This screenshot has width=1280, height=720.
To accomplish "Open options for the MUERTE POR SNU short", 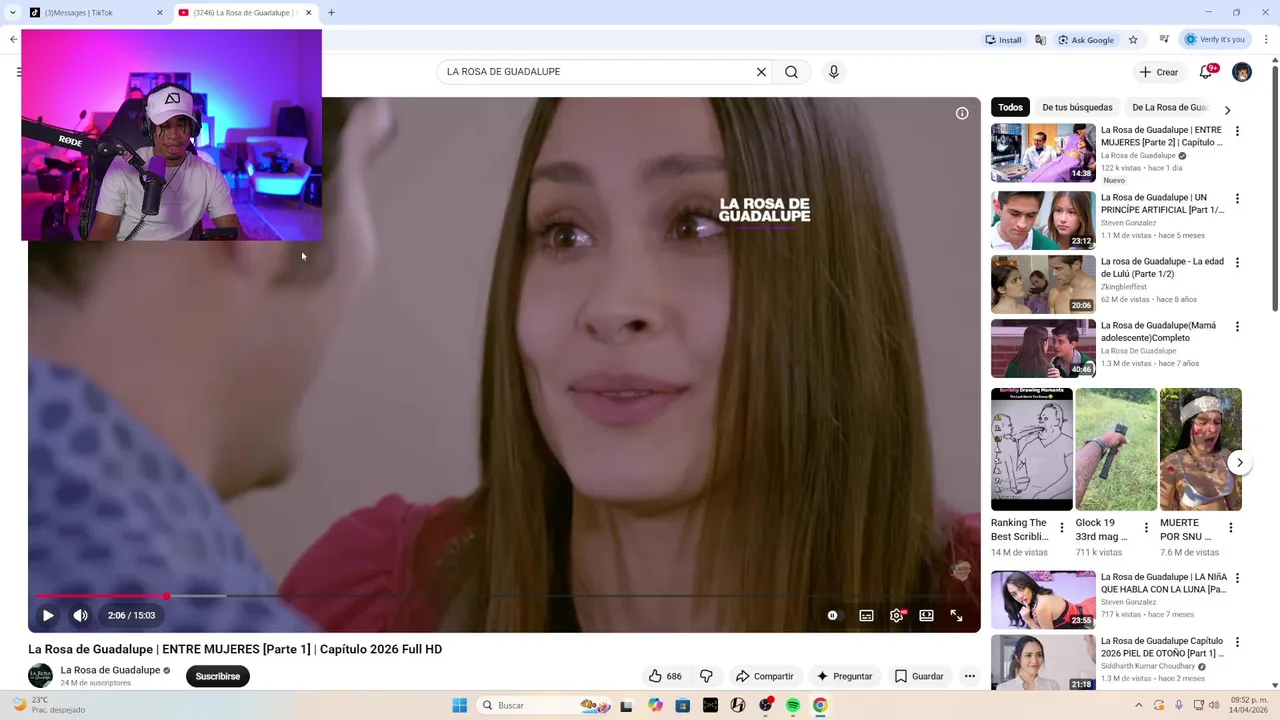I will (x=1231, y=528).
